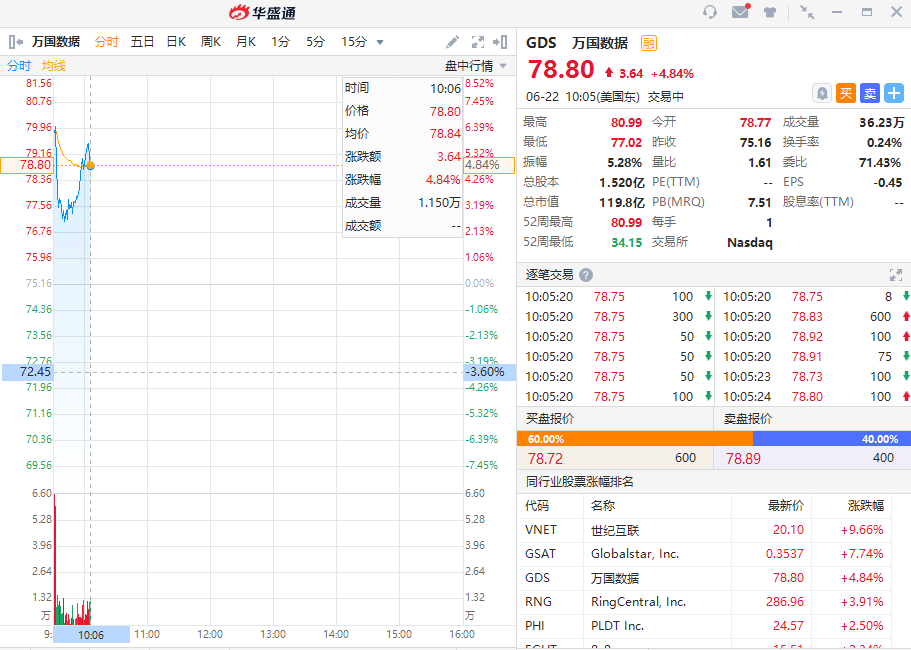Collapse the left panel beside 万国数据
The height and width of the screenshot is (650, 911).
coord(16,42)
